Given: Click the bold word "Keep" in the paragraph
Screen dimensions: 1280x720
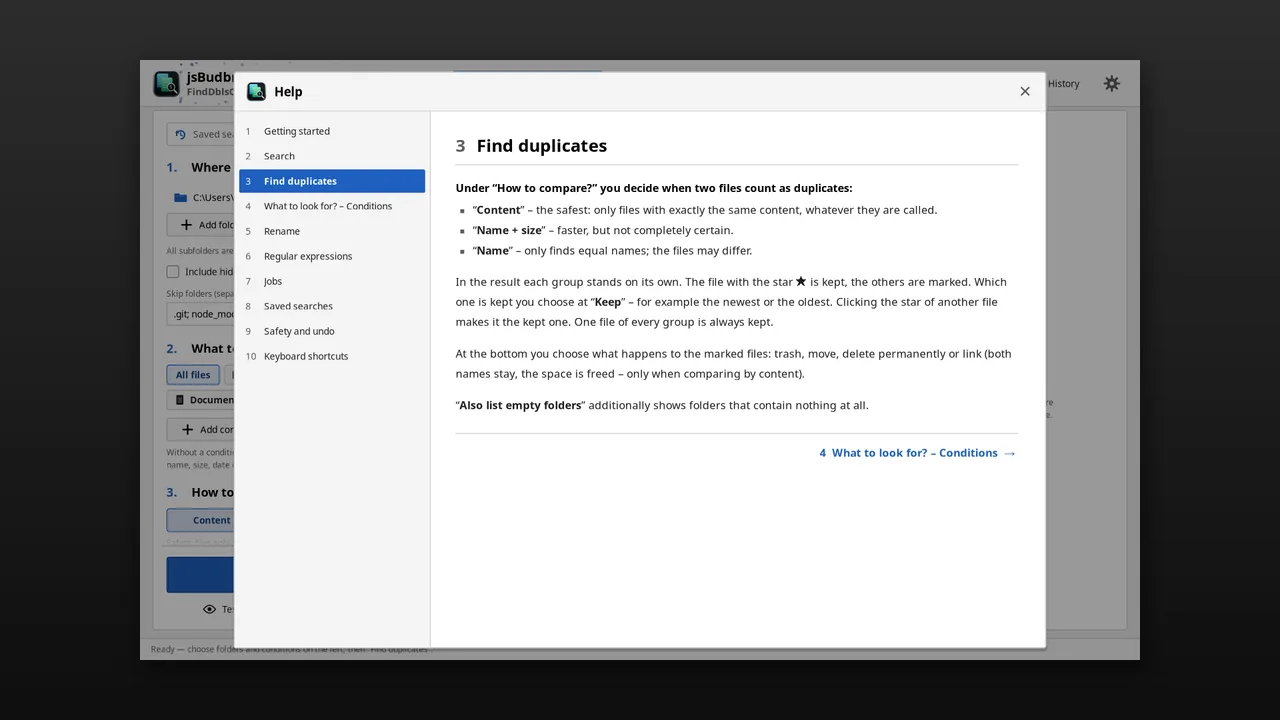Looking at the screenshot, I should (608, 302).
